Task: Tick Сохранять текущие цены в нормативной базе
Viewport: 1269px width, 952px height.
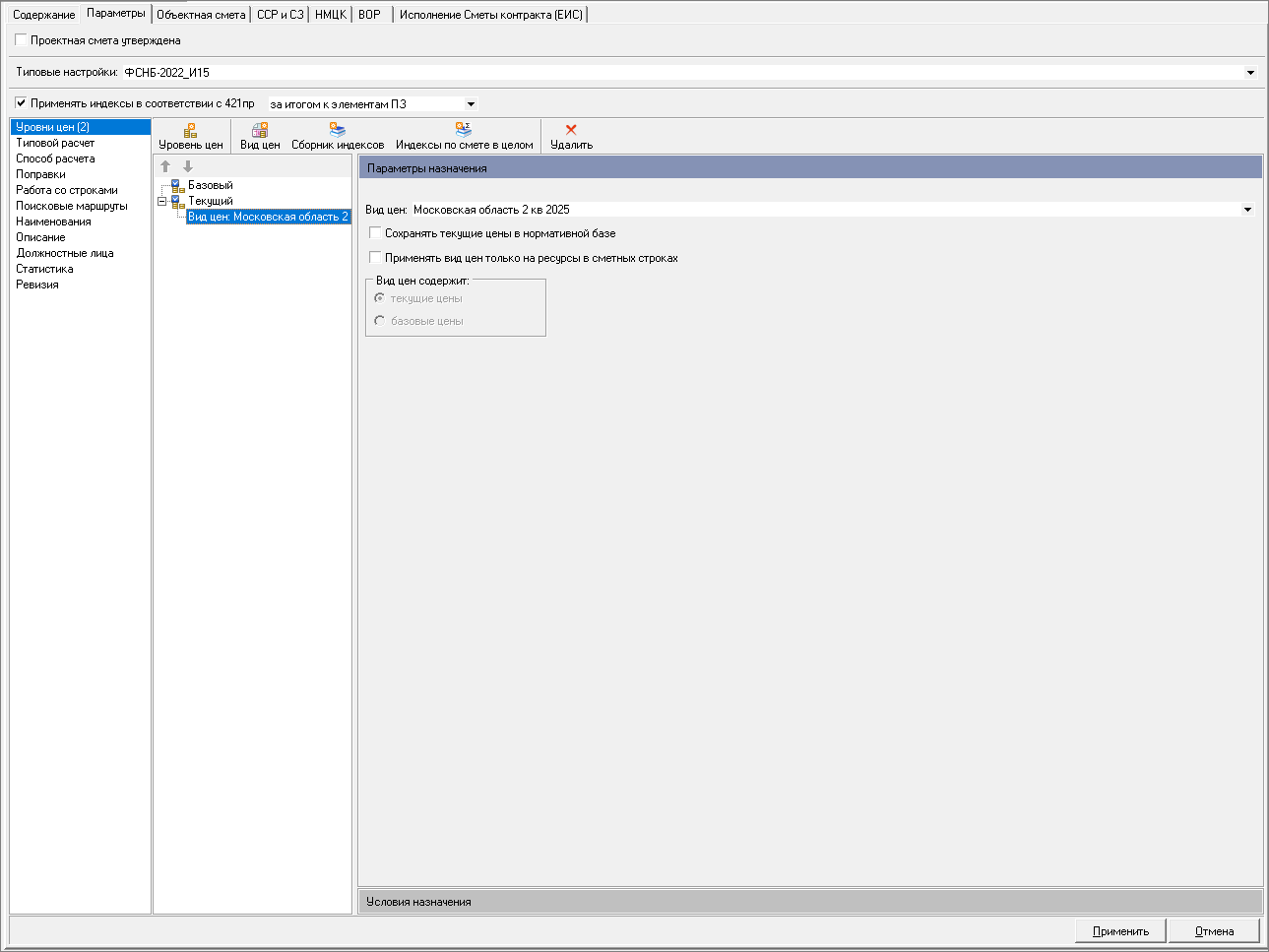Action: click(x=375, y=233)
